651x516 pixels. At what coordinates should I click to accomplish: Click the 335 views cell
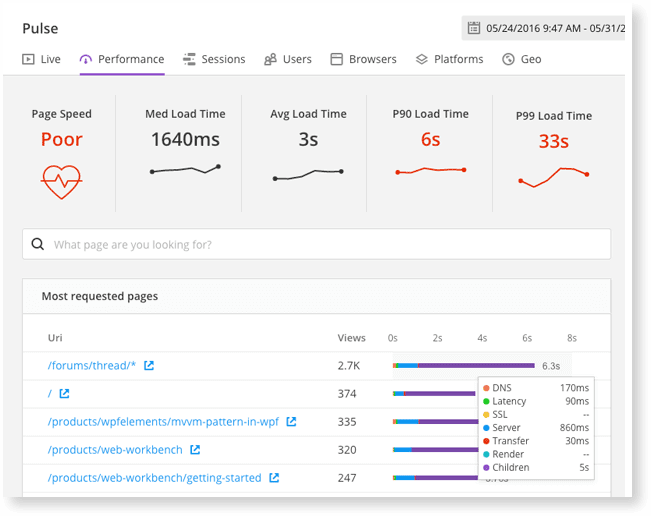[x=347, y=422]
